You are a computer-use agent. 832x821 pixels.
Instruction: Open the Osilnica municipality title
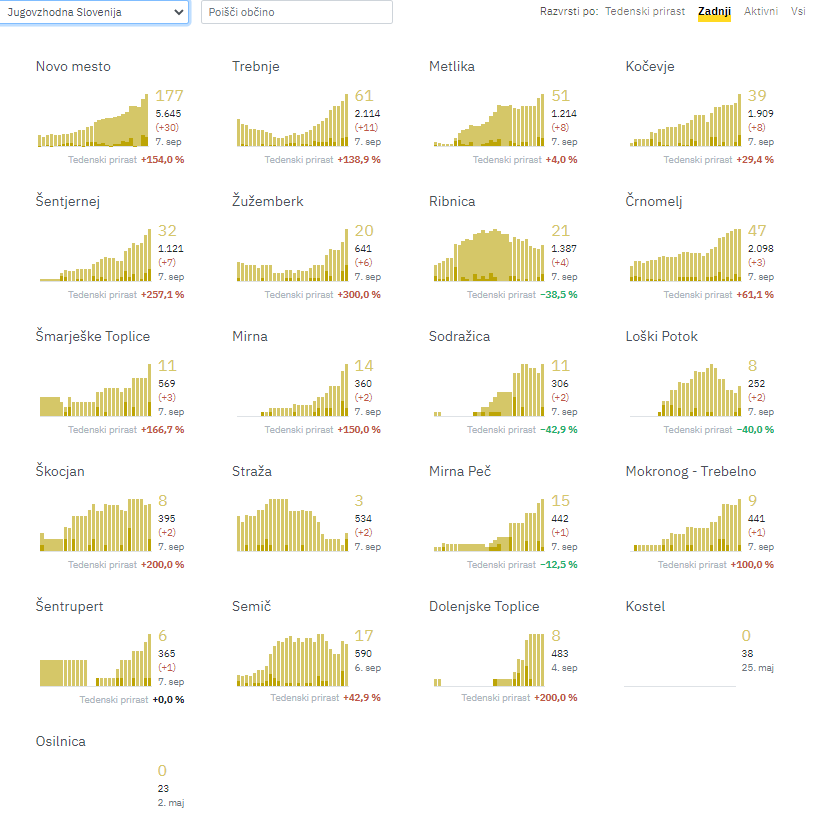(60, 741)
